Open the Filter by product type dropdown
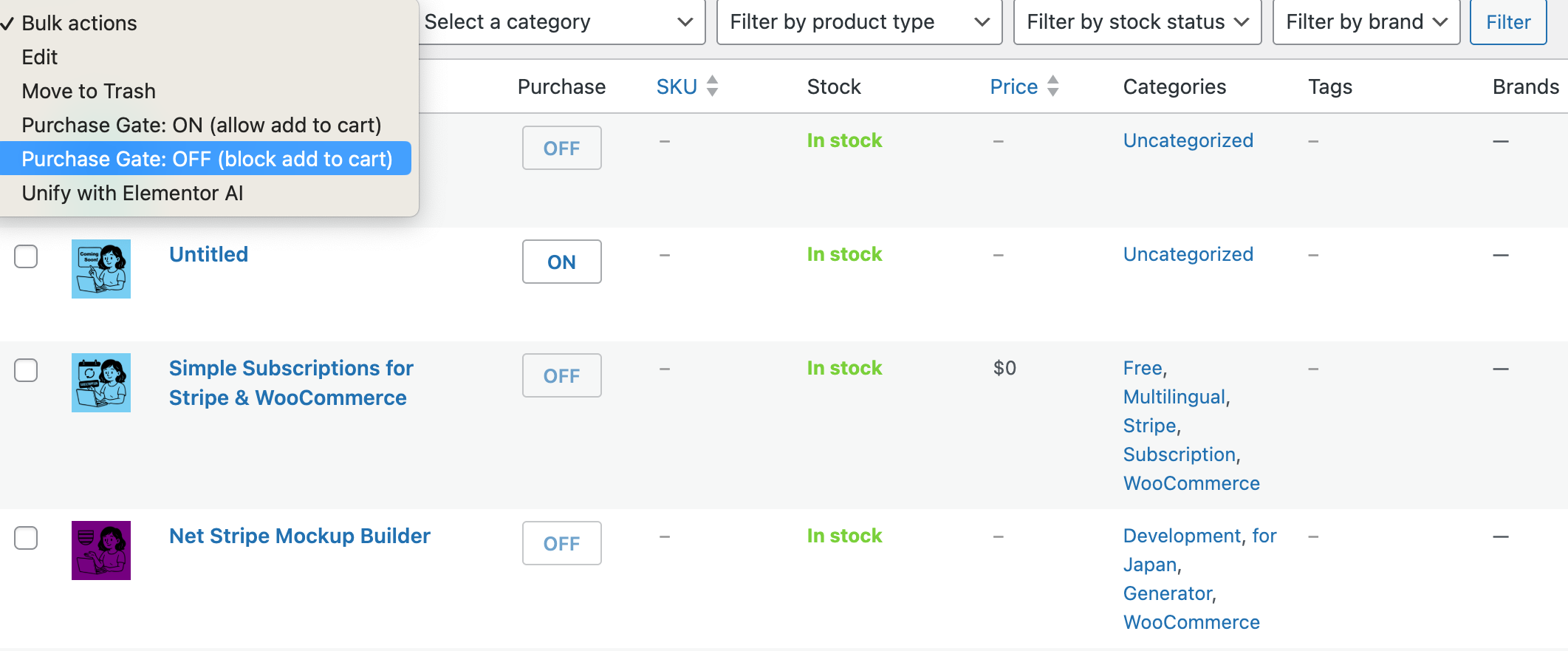 tap(859, 22)
